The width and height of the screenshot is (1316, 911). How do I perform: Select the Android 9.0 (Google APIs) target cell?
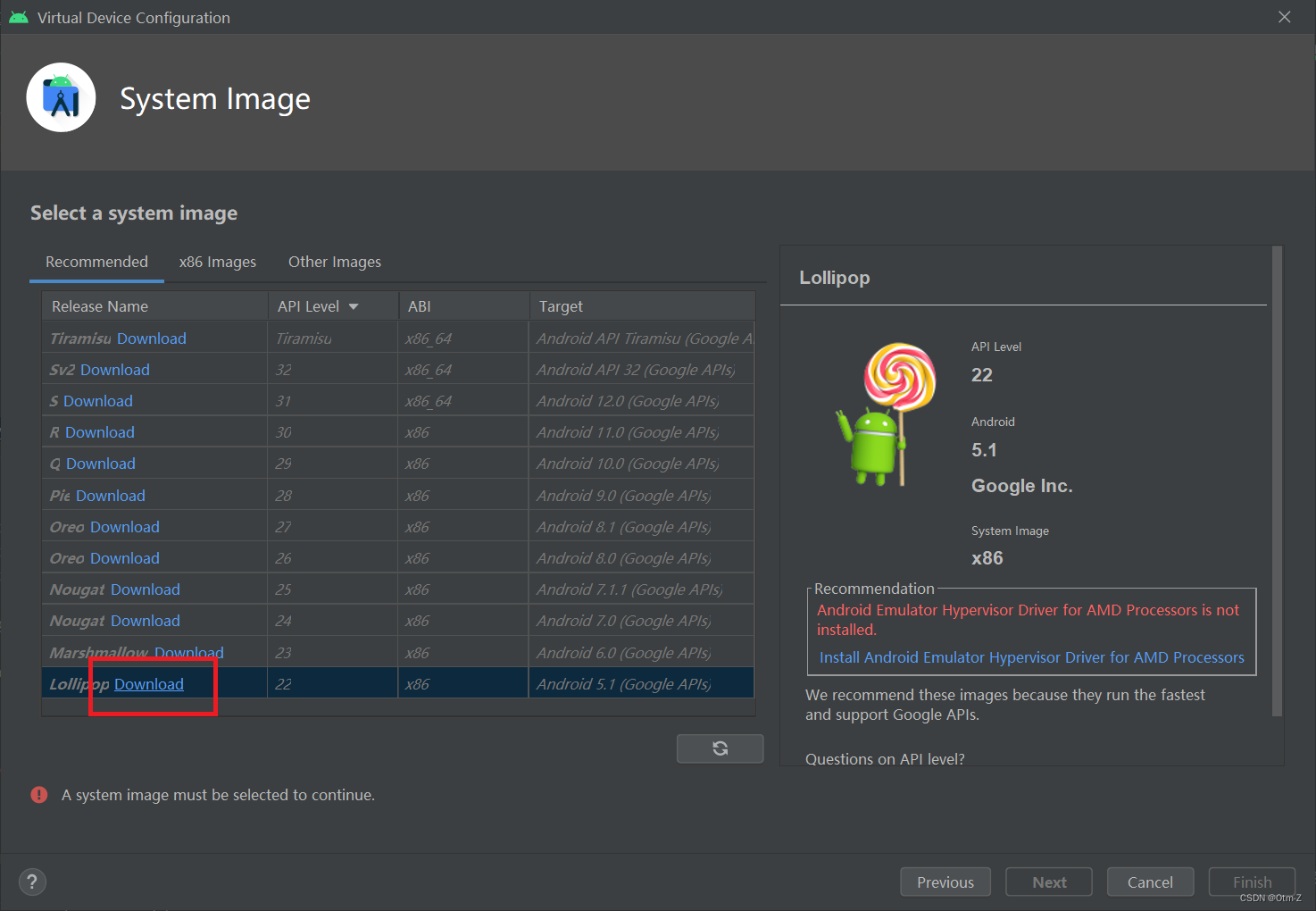642,496
